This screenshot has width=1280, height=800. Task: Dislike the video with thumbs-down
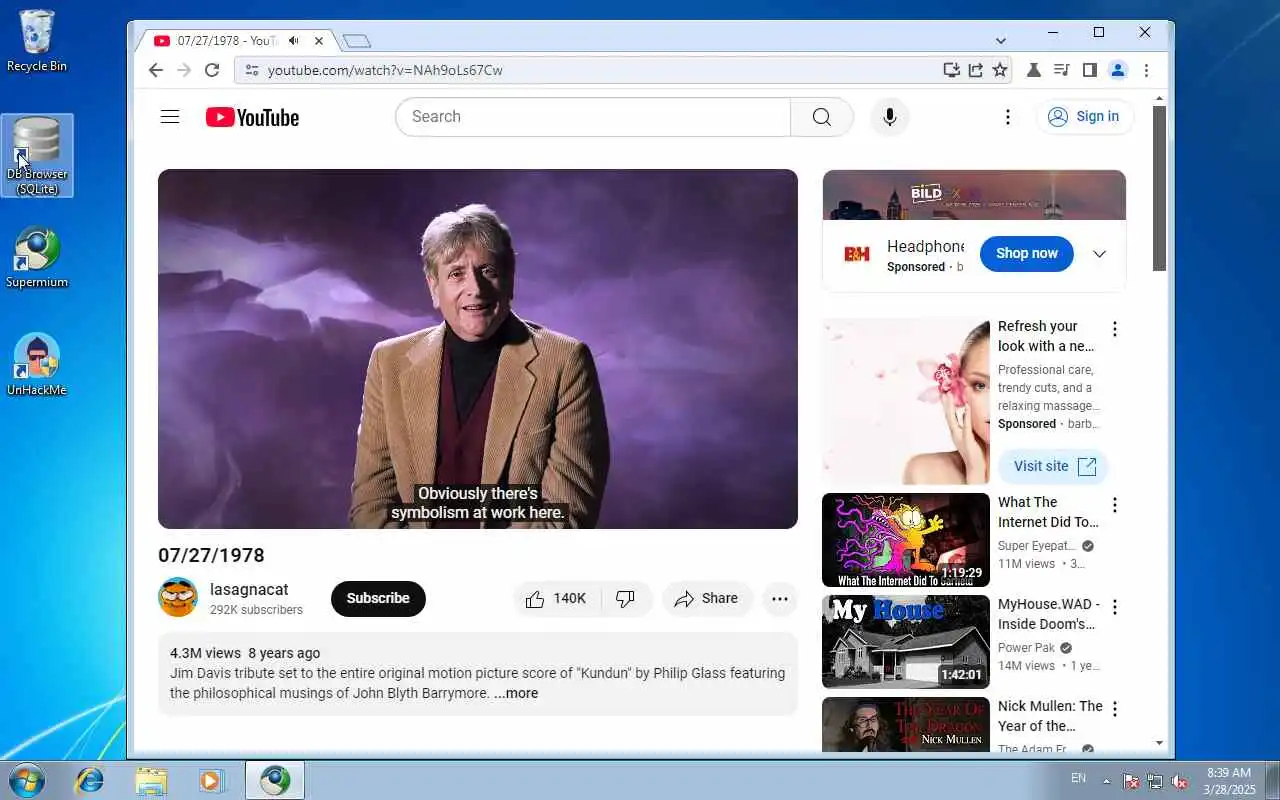point(626,599)
